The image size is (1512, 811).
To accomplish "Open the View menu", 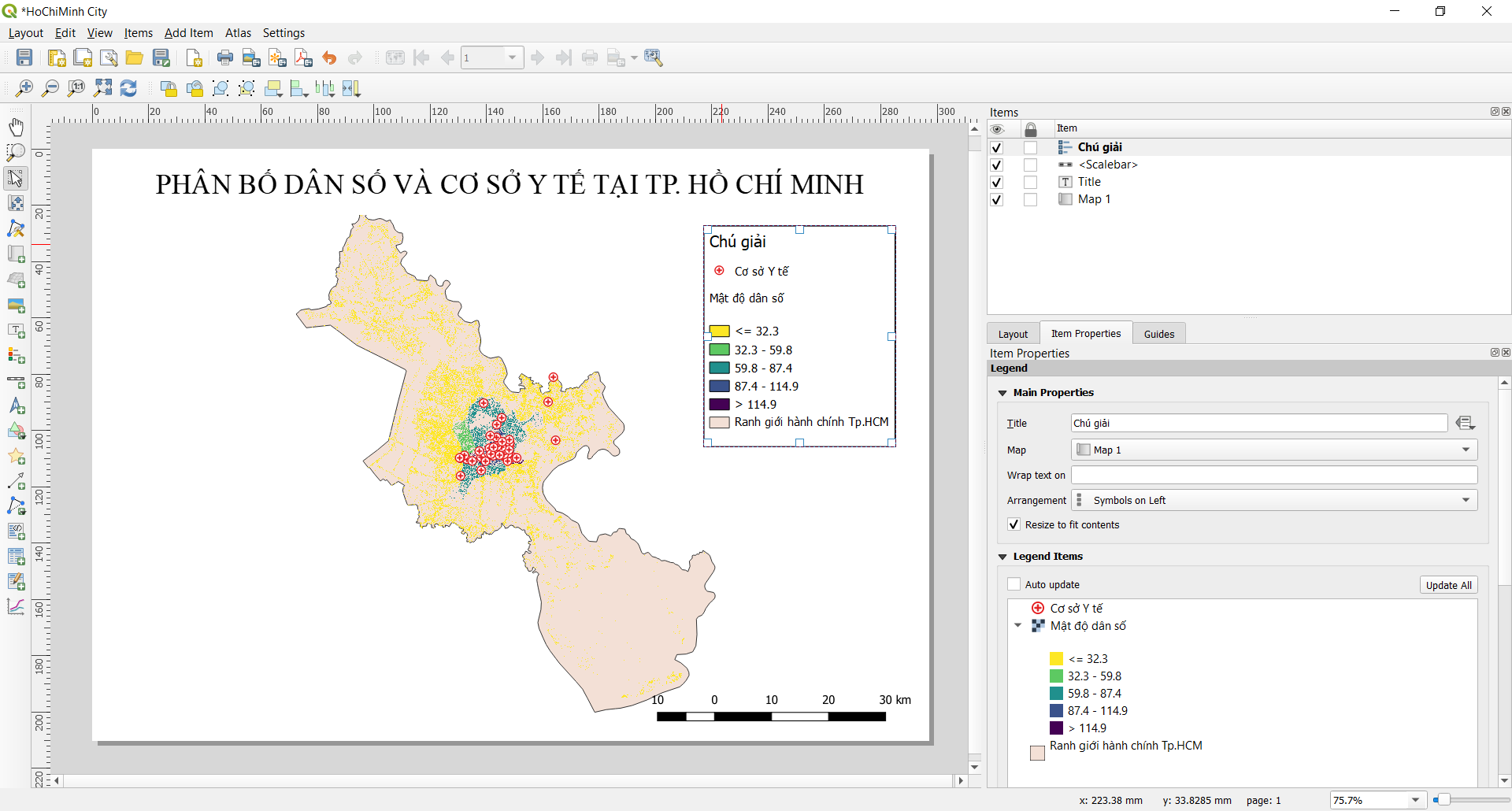I will (99, 33).
